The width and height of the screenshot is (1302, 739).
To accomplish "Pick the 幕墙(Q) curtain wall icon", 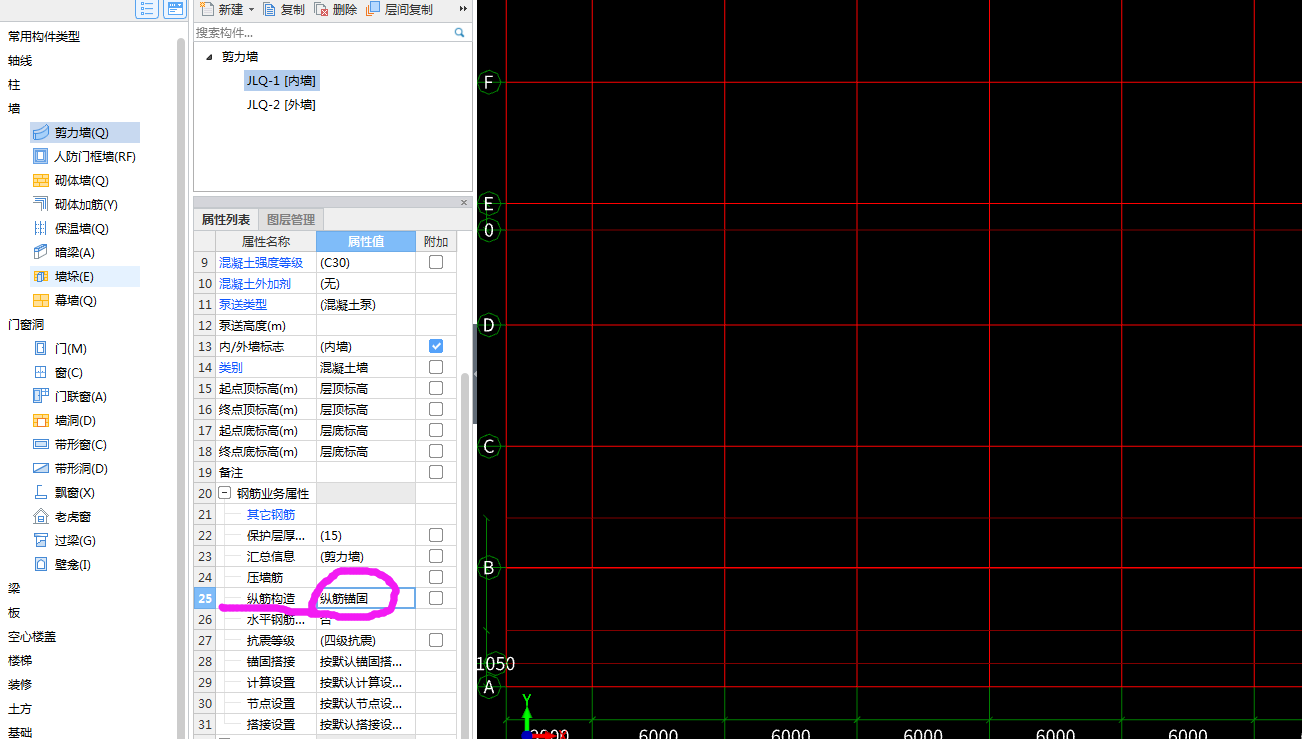I will click(41, 300).
